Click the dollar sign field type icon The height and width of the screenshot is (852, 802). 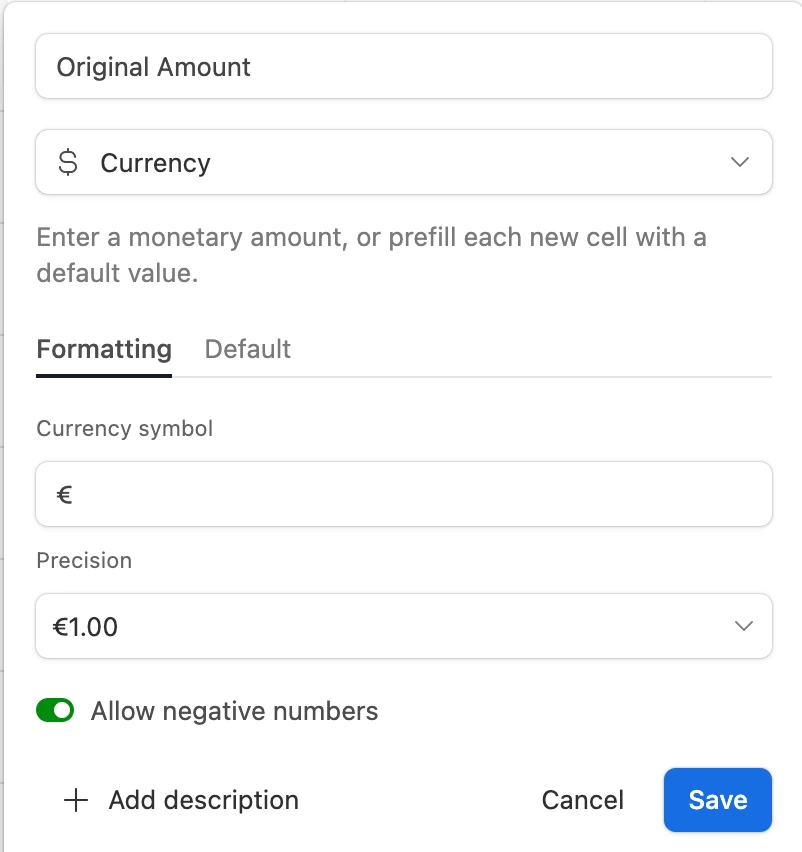(x=68, y=163)
